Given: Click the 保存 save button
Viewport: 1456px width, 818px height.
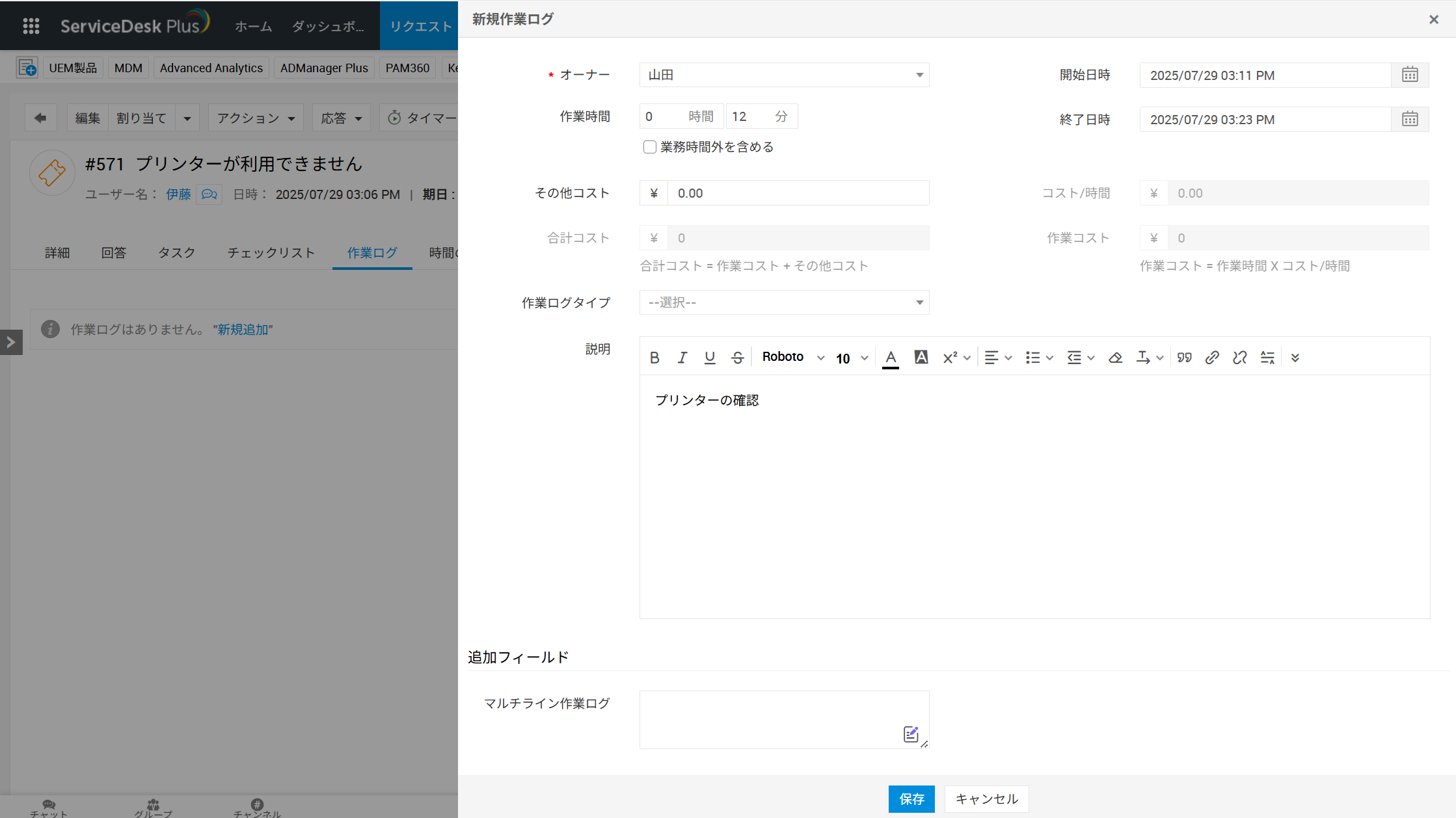Looking at the screenshot, I should pyautogui.click(x=911, y=799).
